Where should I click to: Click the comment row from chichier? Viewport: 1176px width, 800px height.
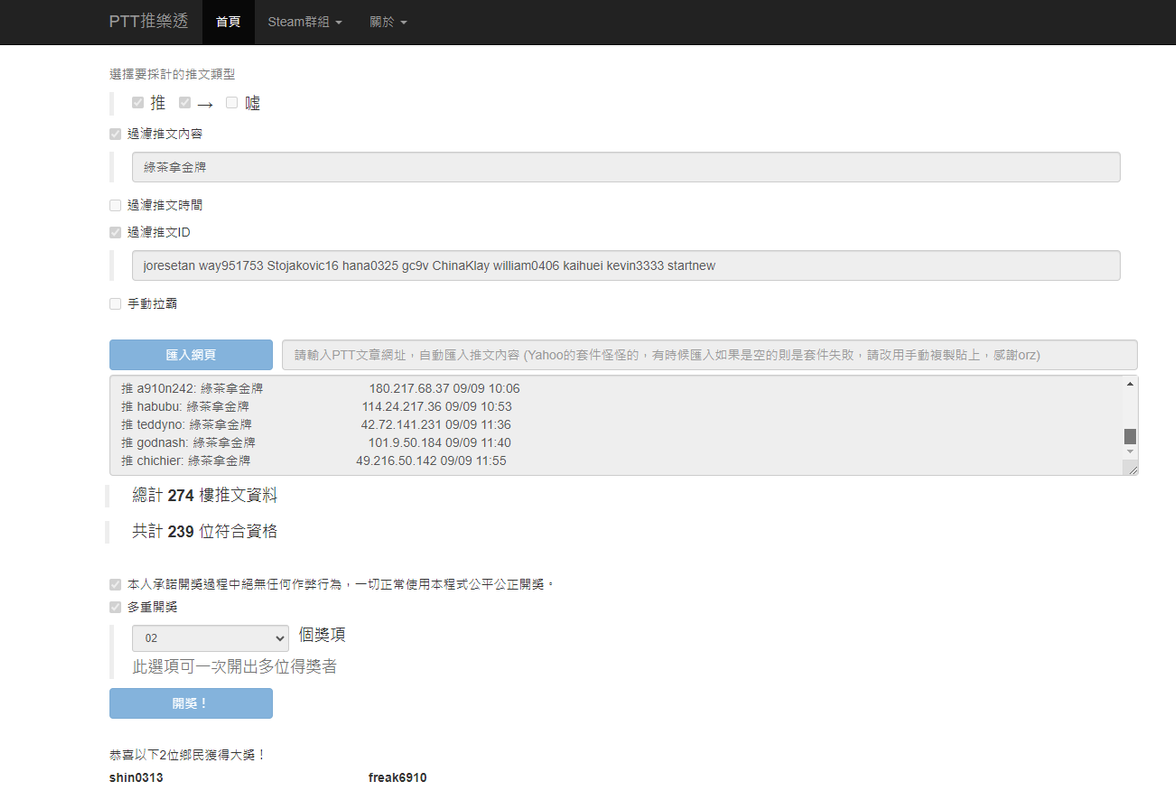314,460
